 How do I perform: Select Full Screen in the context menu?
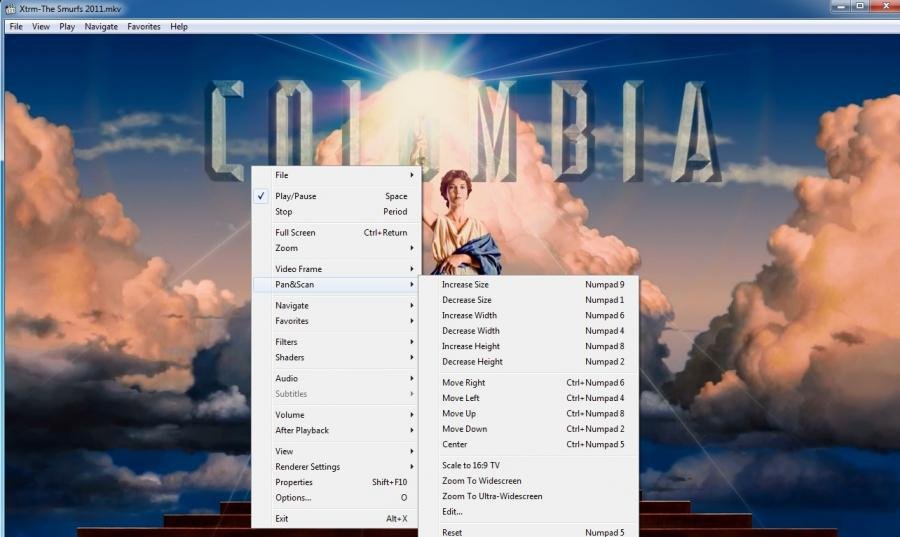[337, 232]
